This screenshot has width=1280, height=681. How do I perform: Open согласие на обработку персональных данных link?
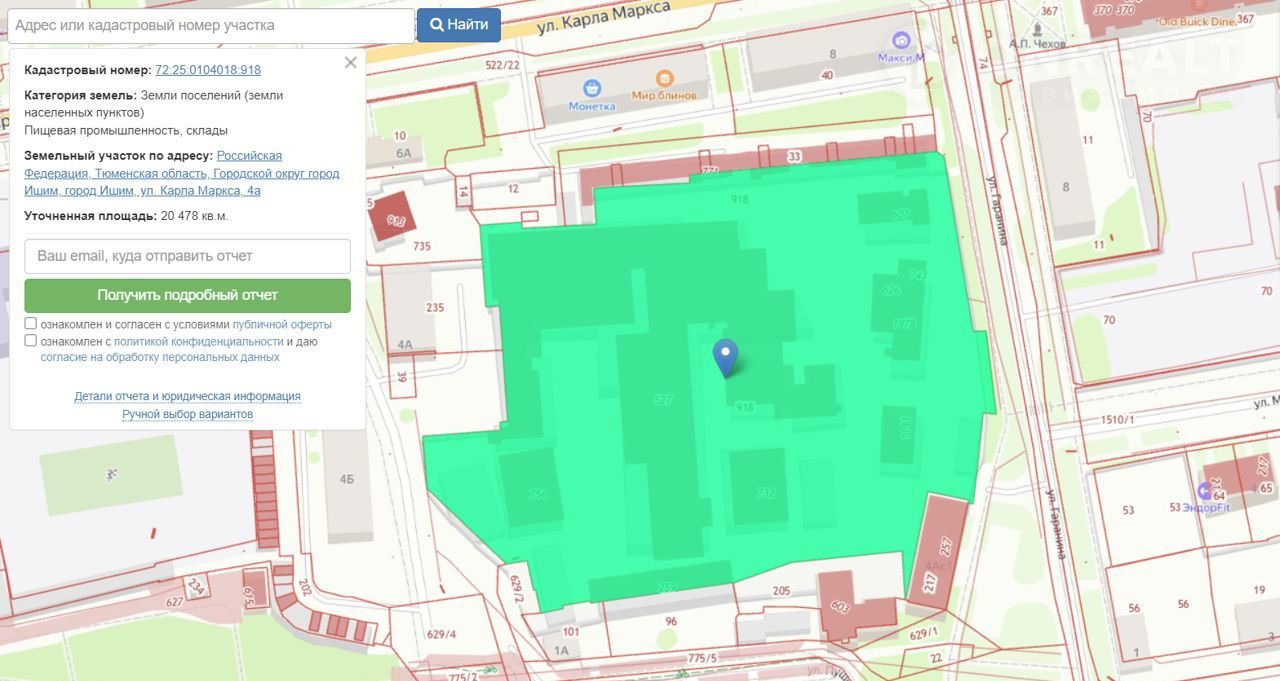(160, 356)
